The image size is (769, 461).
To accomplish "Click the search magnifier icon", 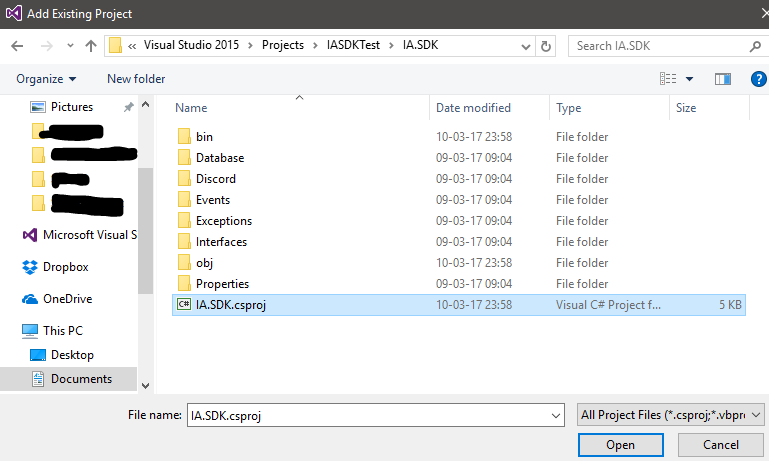I will (x=755, y=46).
